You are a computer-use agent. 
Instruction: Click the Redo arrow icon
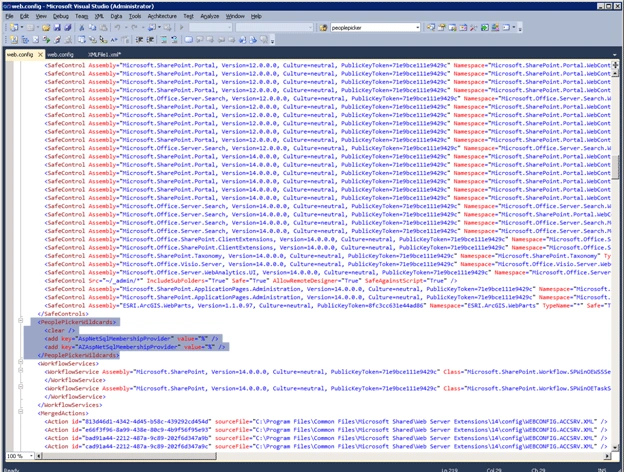134,27
